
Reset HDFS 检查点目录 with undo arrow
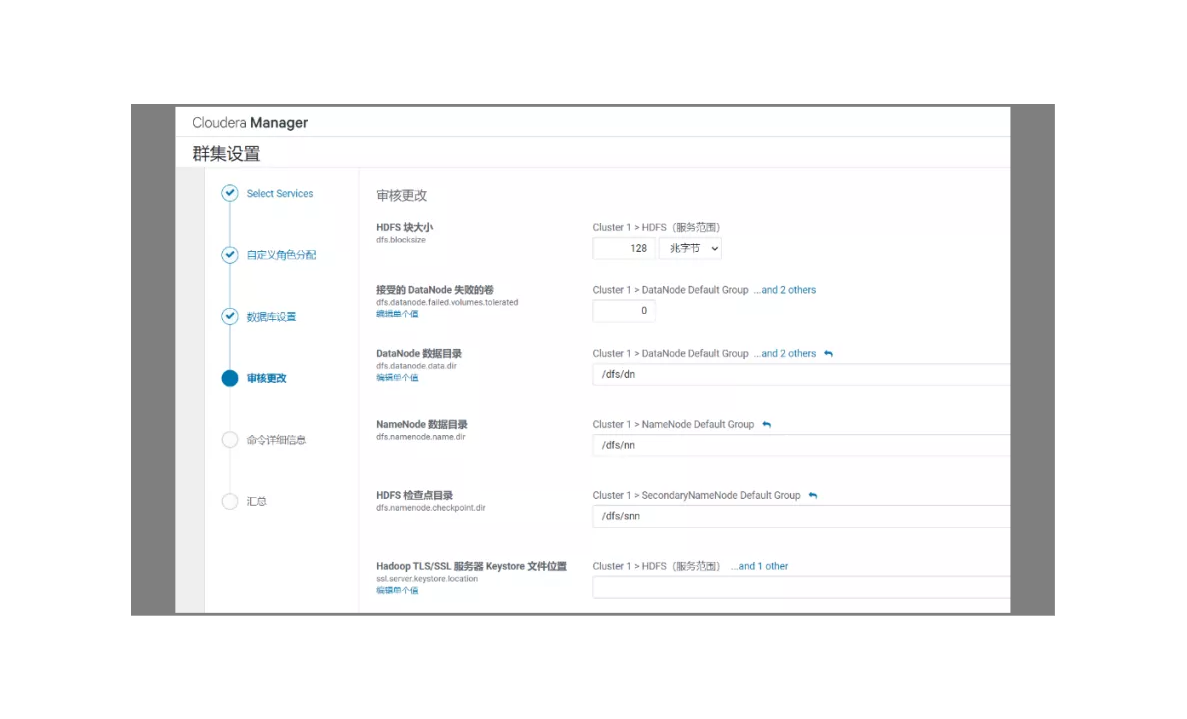(x=812, y=496)
